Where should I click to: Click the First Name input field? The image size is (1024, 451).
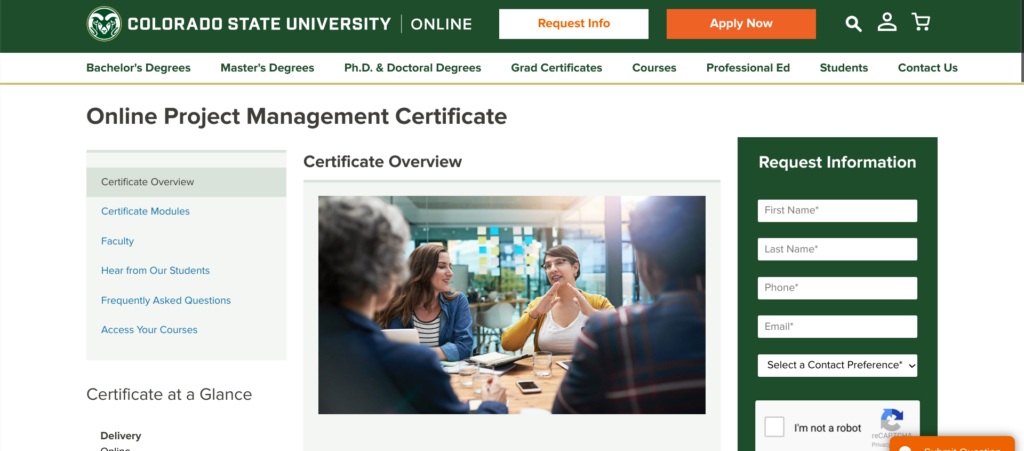(x=837, y=211)
